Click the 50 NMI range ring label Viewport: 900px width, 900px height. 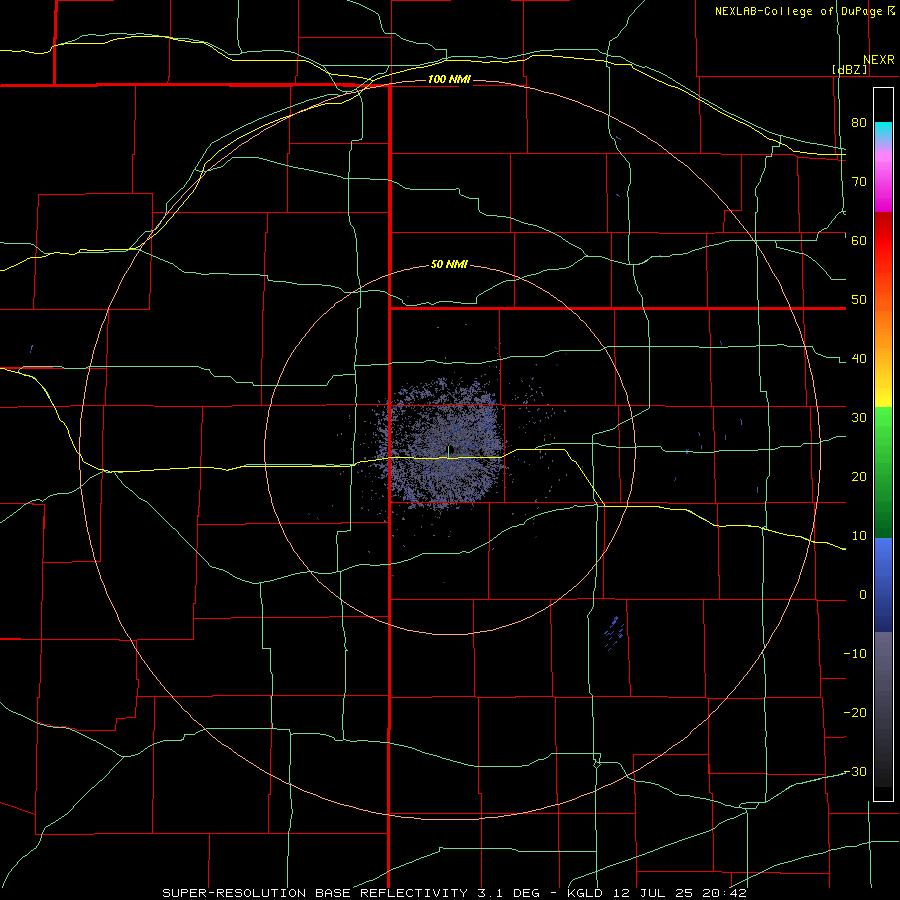[x=449, y=265]
